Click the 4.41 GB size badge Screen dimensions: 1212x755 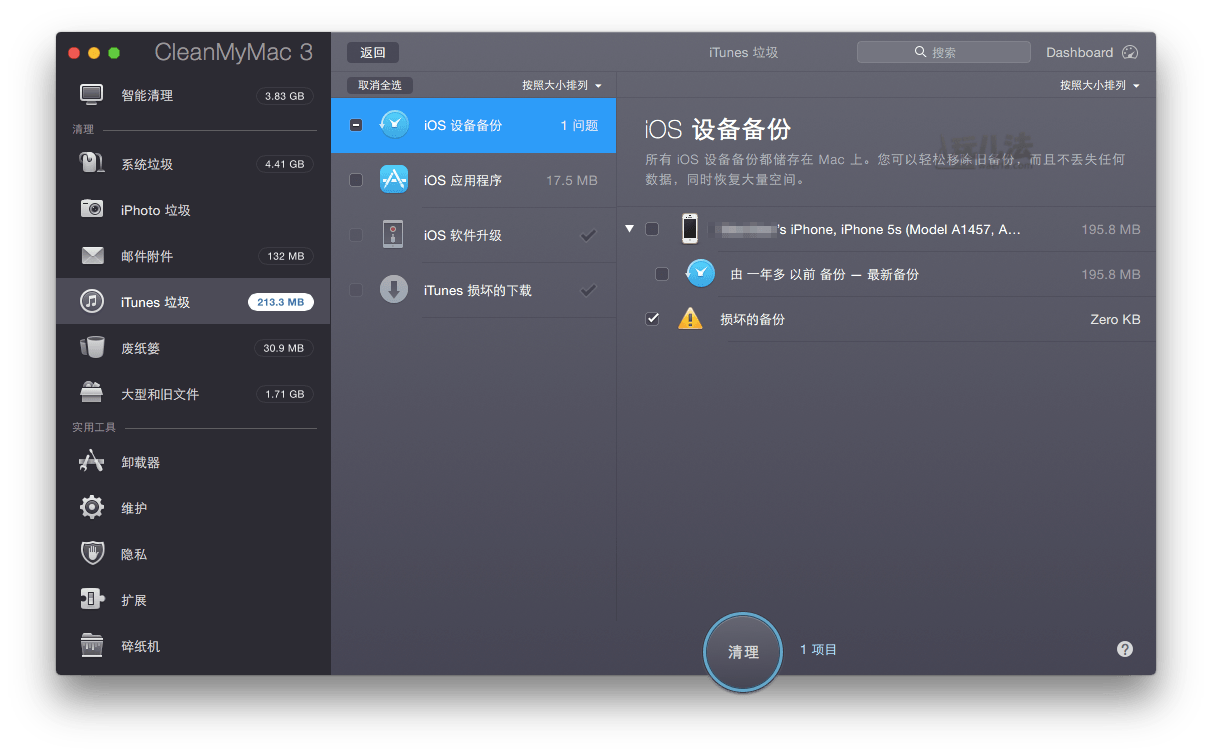click(x=285, y=164)
